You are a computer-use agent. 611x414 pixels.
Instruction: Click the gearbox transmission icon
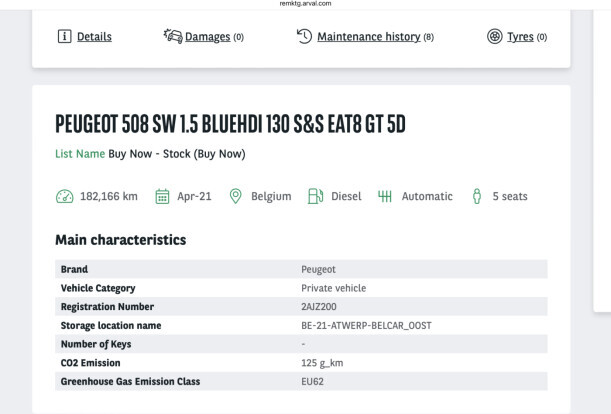385,196
